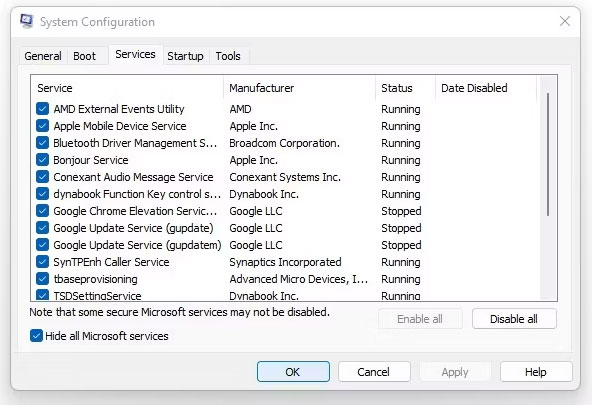Click Advanced Micro Devices manufacturer cell
This screenshot has width=592, height=405.
pos(298,279)
